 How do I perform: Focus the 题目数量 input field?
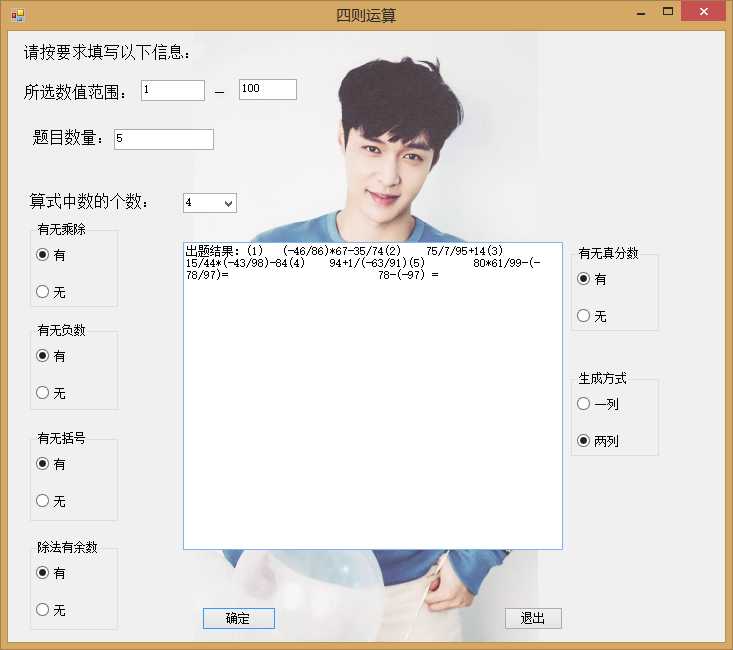click(x=164, y=139)
